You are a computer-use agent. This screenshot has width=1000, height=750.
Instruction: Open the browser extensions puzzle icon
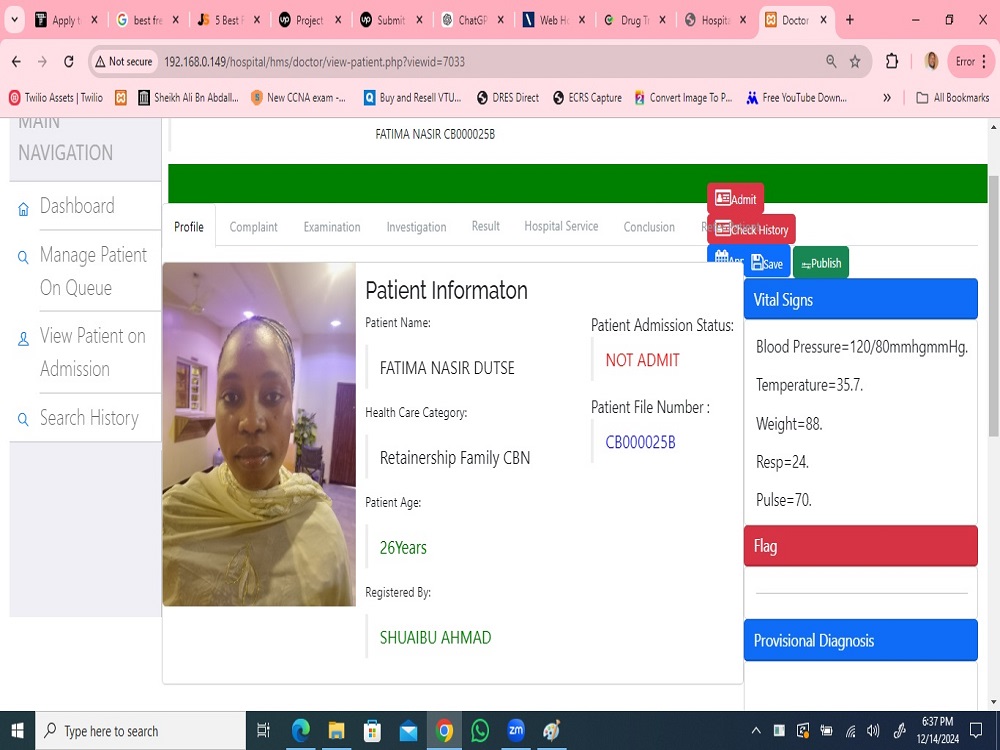coord(892,61)
